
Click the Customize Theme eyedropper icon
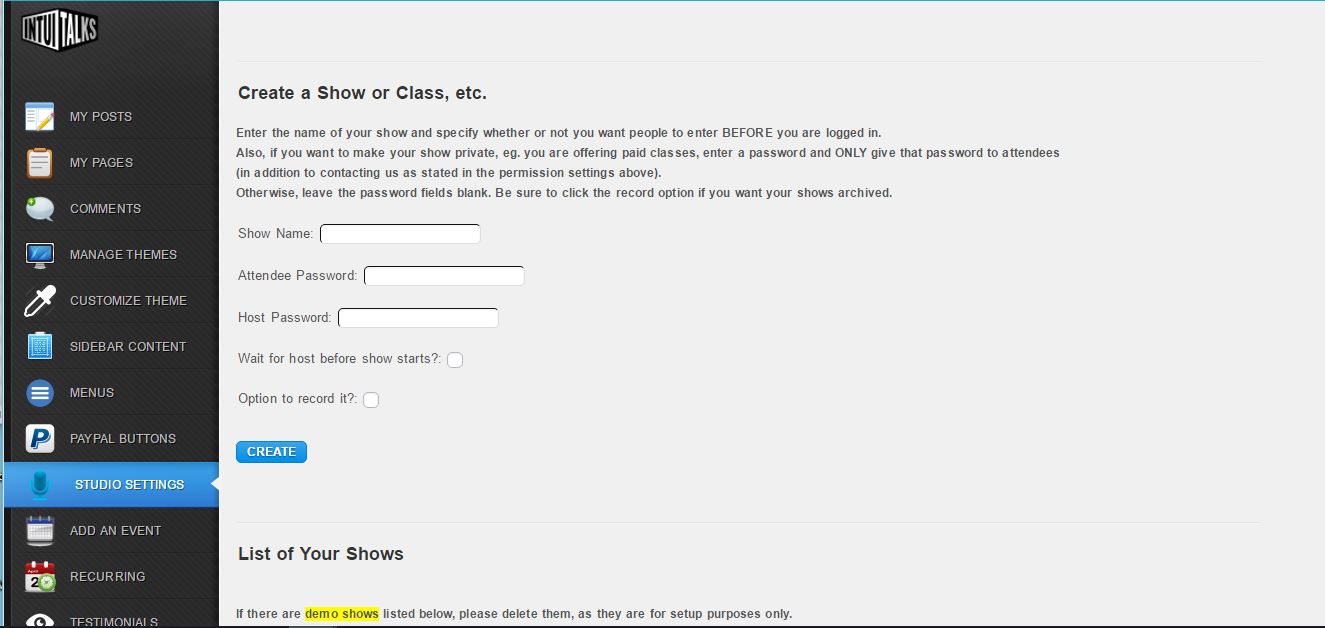40,301
